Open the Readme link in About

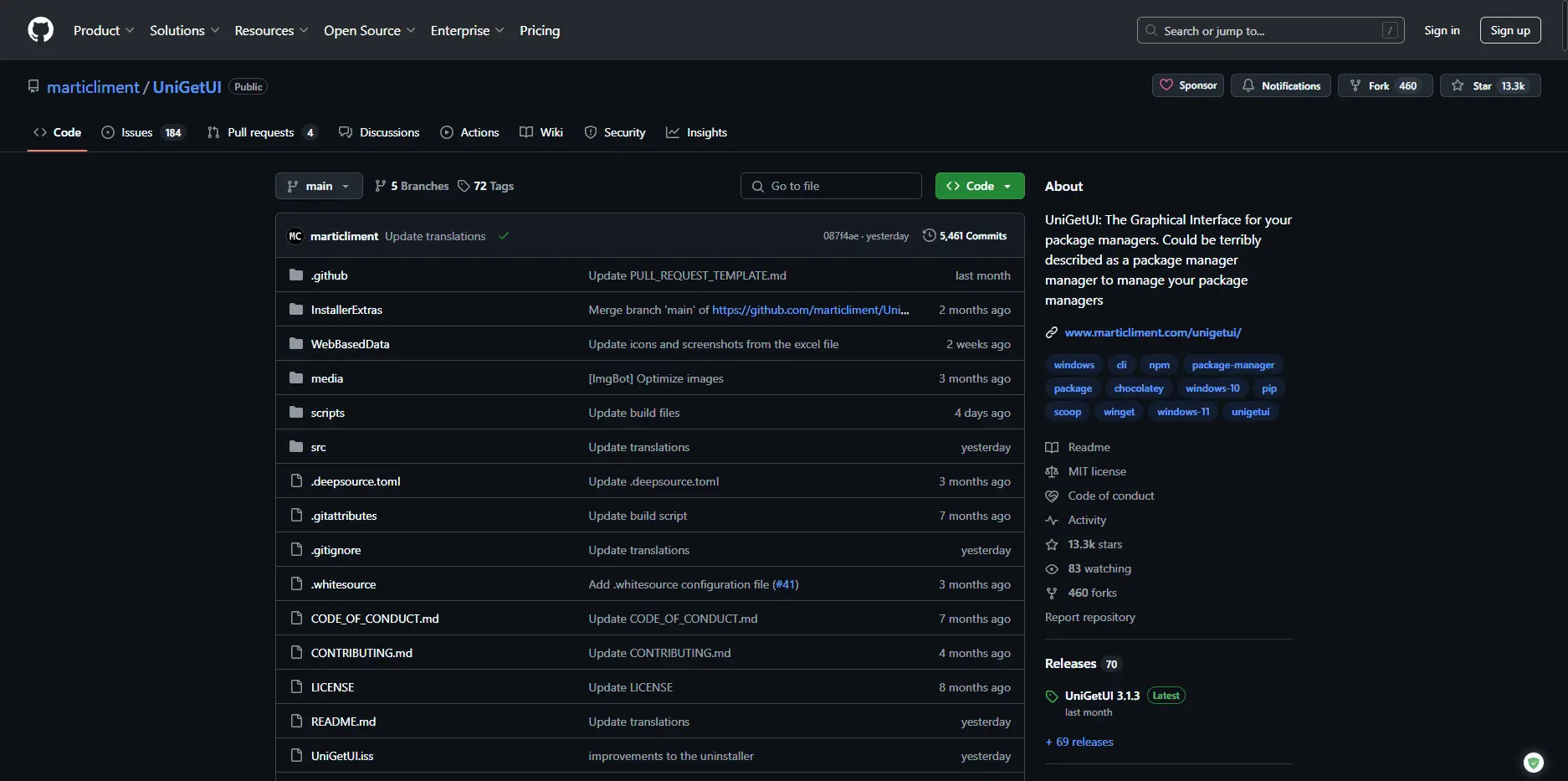point(1089,447)
